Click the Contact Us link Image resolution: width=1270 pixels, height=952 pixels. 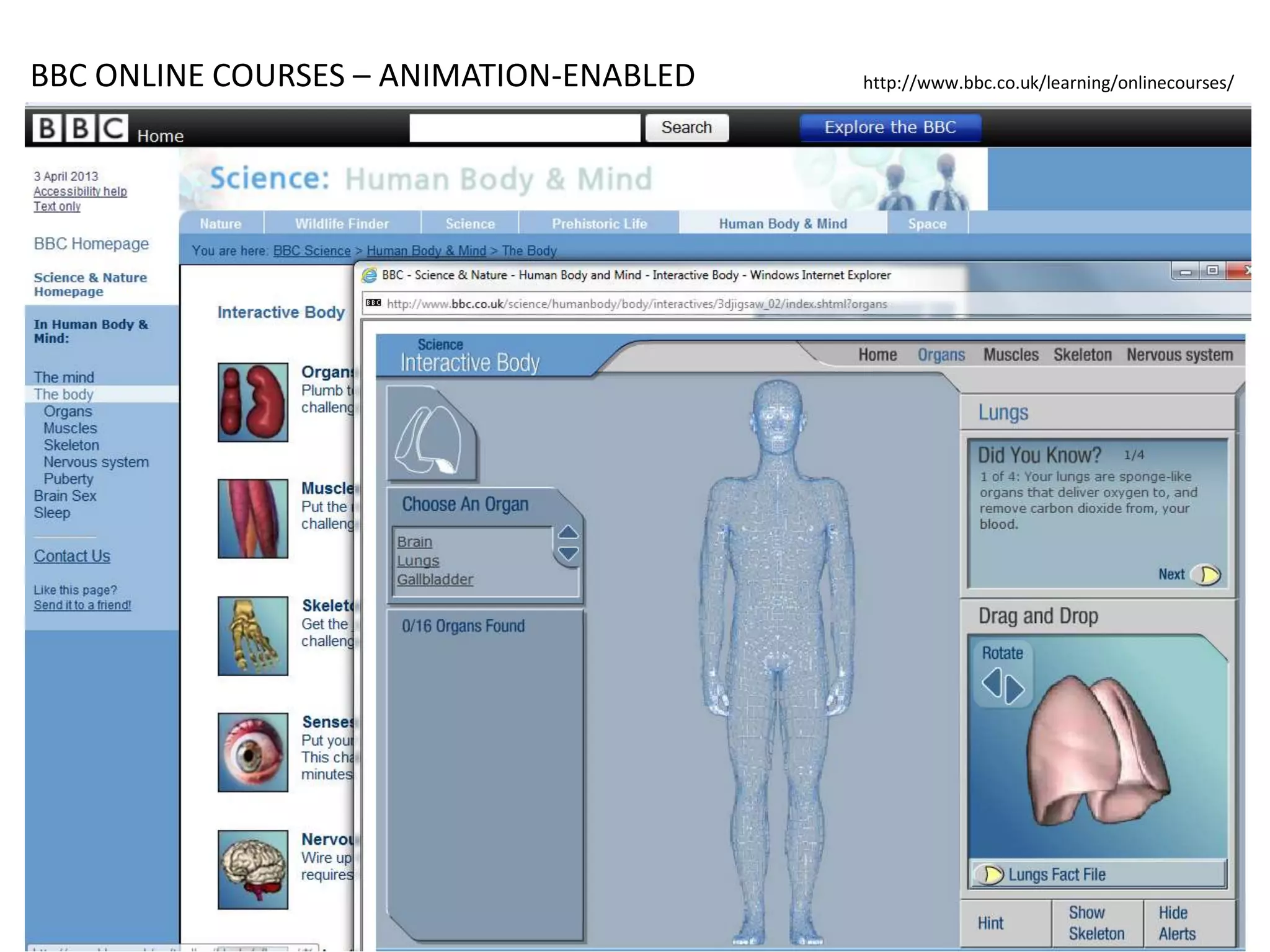[x=72, y=556]
